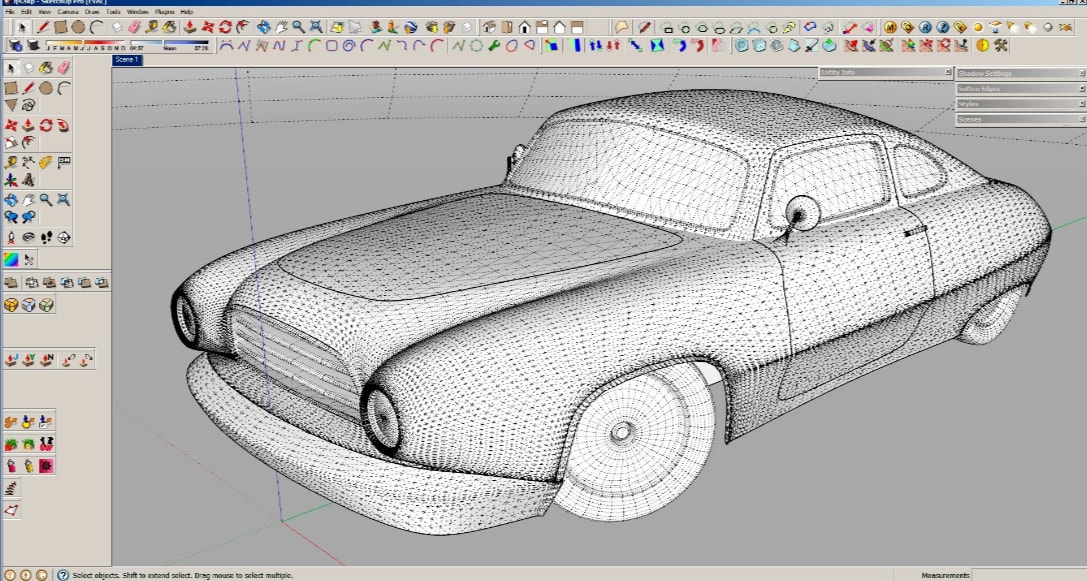The image size is (1087, 581).
Task: Open the Plugins menu
Action: pos(164,12)
